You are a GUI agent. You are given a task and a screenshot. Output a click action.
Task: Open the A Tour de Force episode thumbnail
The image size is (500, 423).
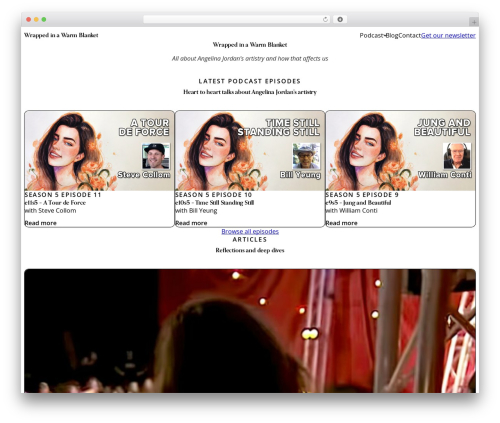[x=99, y=151]
